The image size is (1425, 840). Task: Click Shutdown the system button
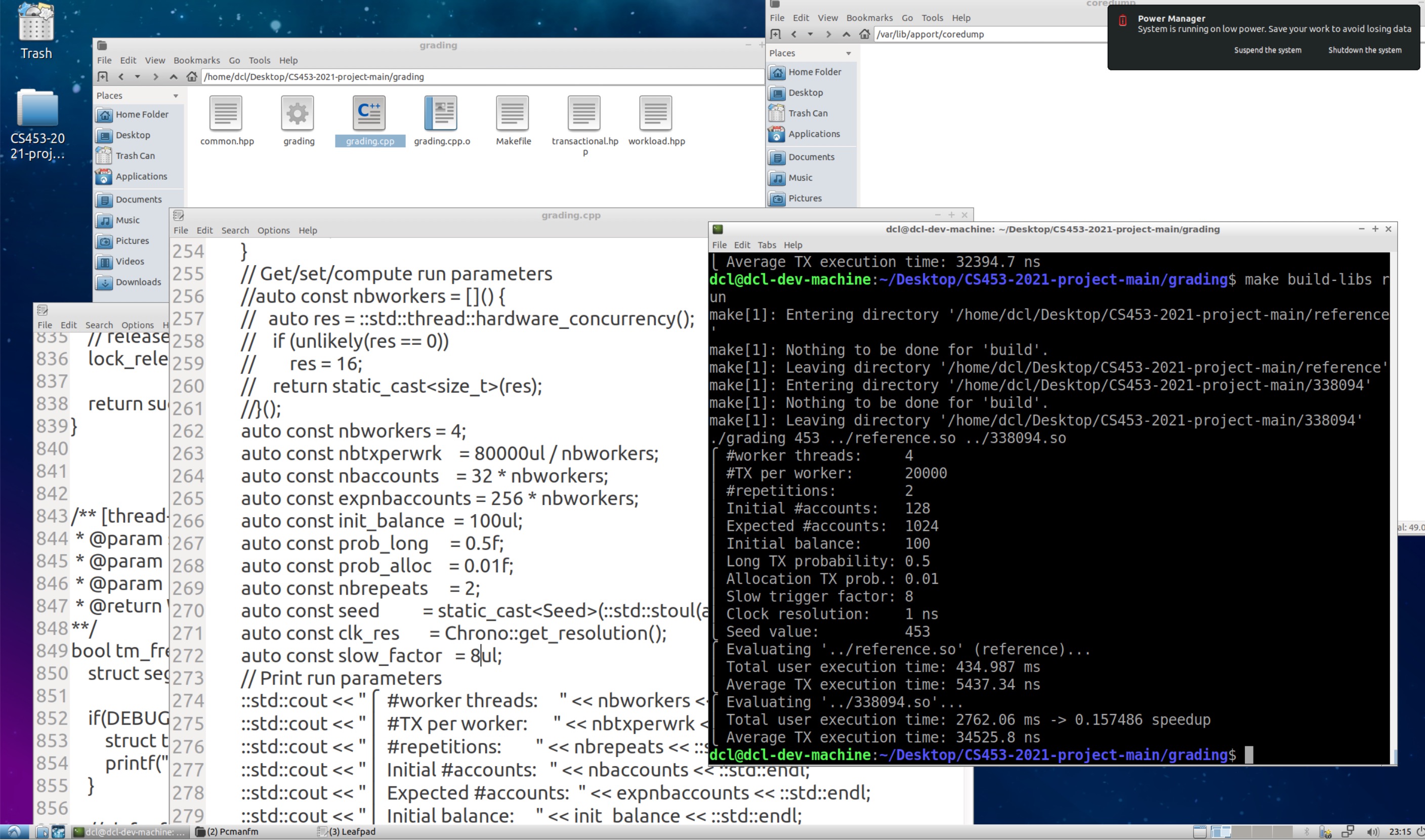click(x=1364, y=50)
